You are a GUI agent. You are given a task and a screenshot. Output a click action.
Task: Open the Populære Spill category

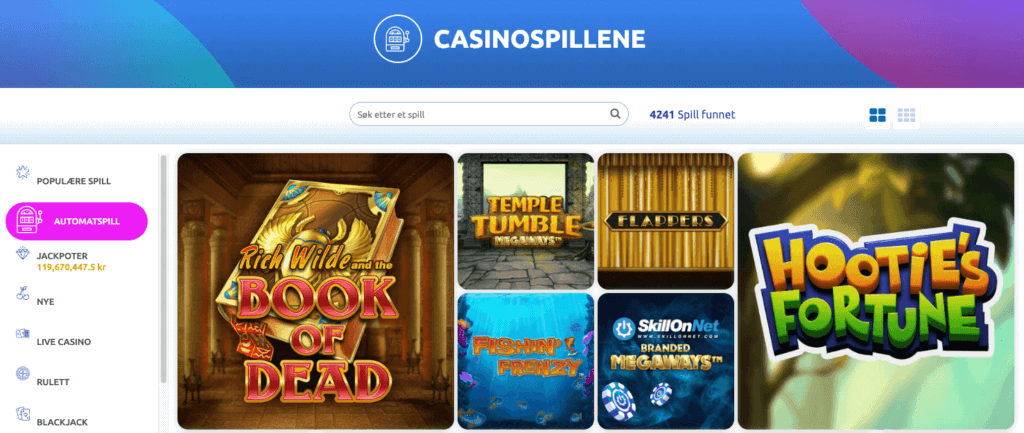(x=74, y=181)
